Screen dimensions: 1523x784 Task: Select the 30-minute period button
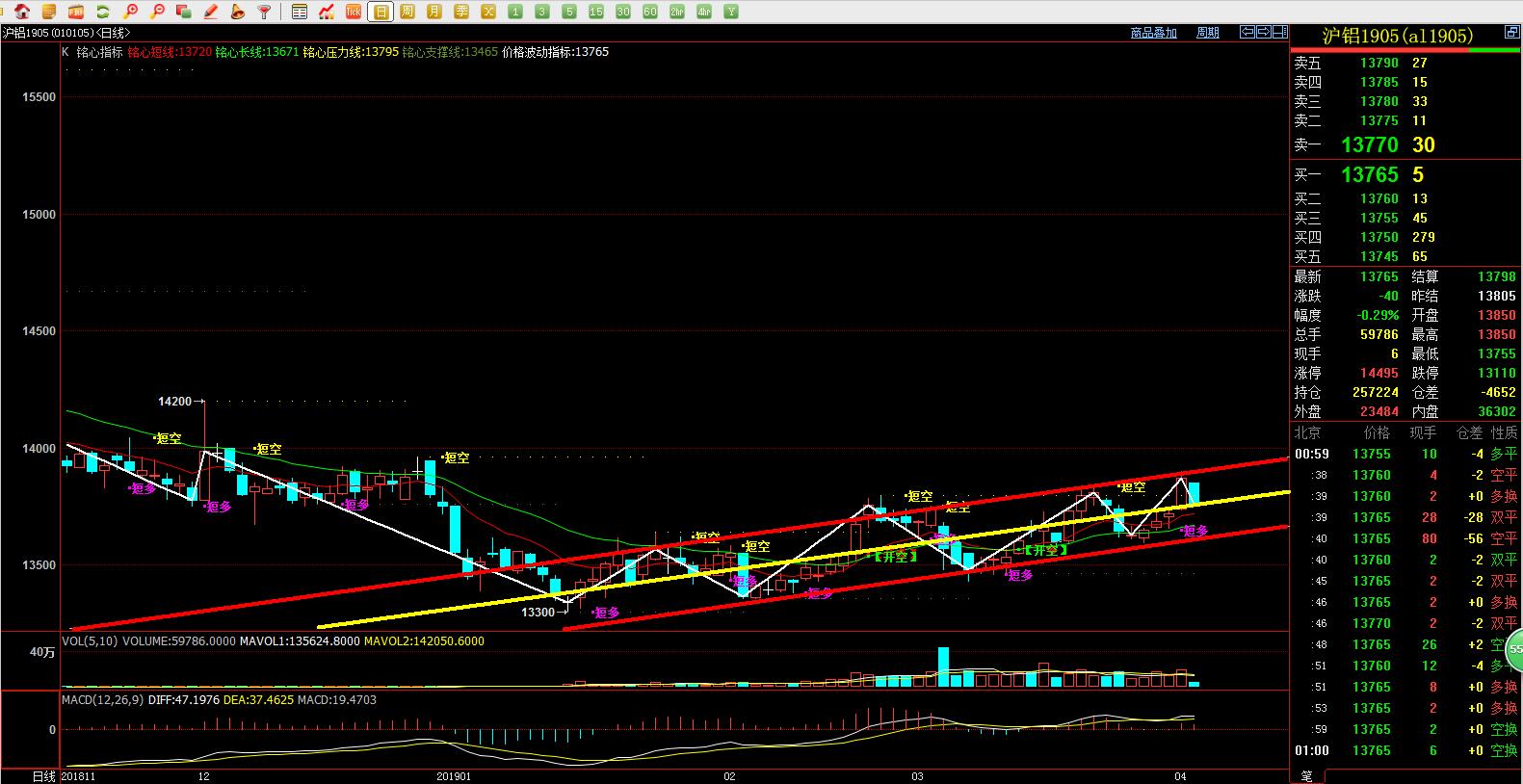623,12
